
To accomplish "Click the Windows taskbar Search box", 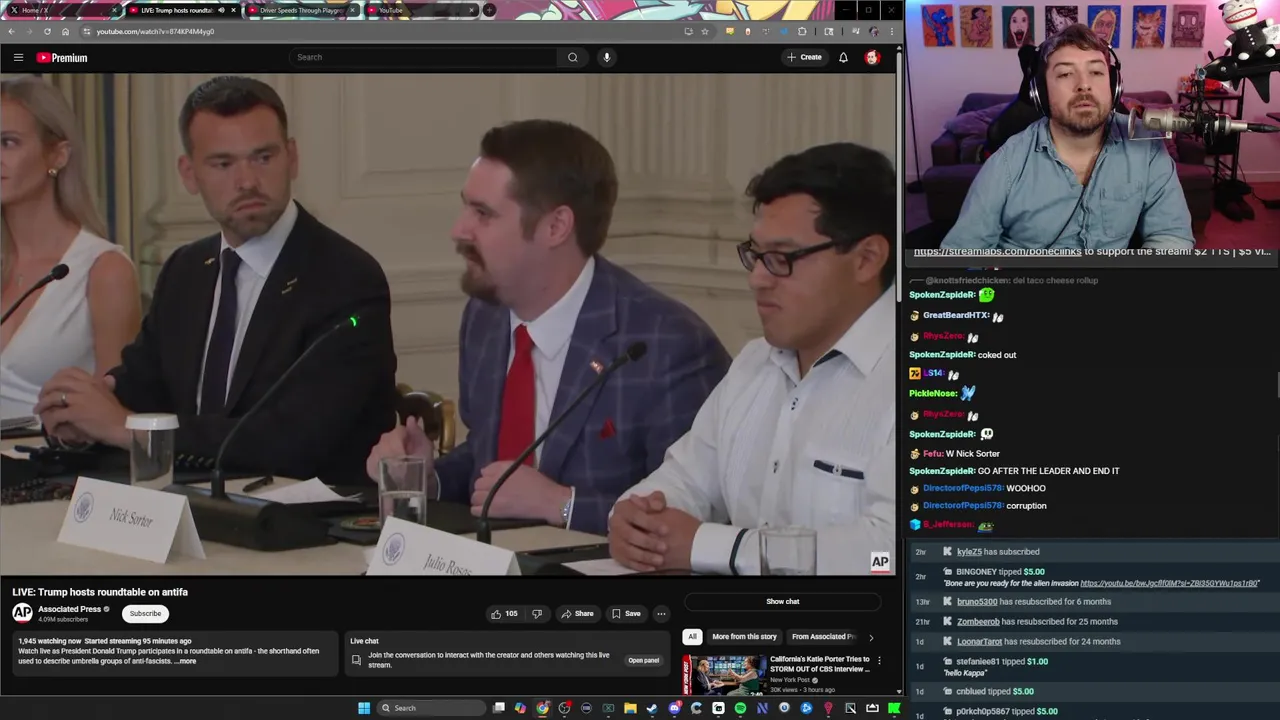I will click(429, 708).
